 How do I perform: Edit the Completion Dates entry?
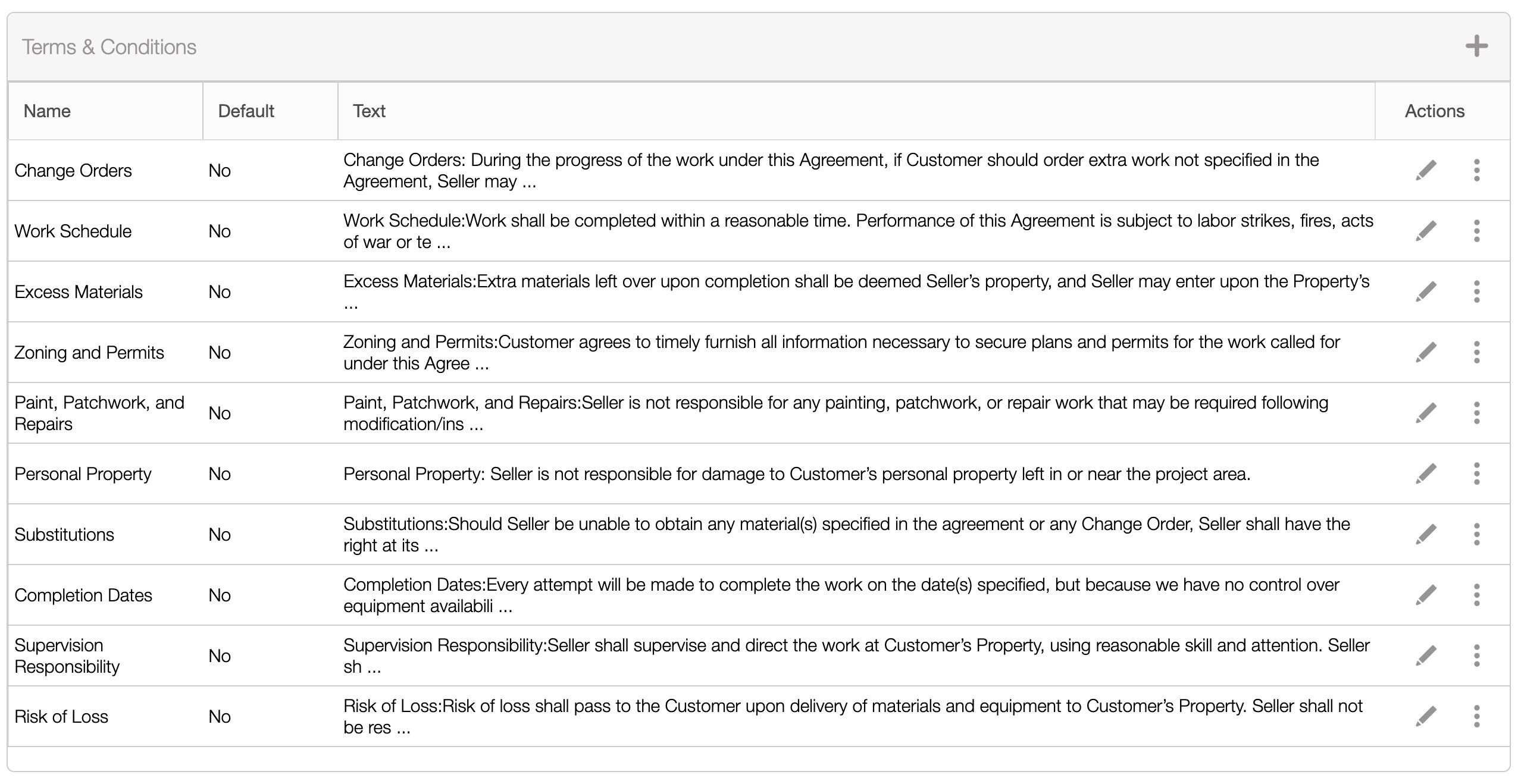point(1426,595)
